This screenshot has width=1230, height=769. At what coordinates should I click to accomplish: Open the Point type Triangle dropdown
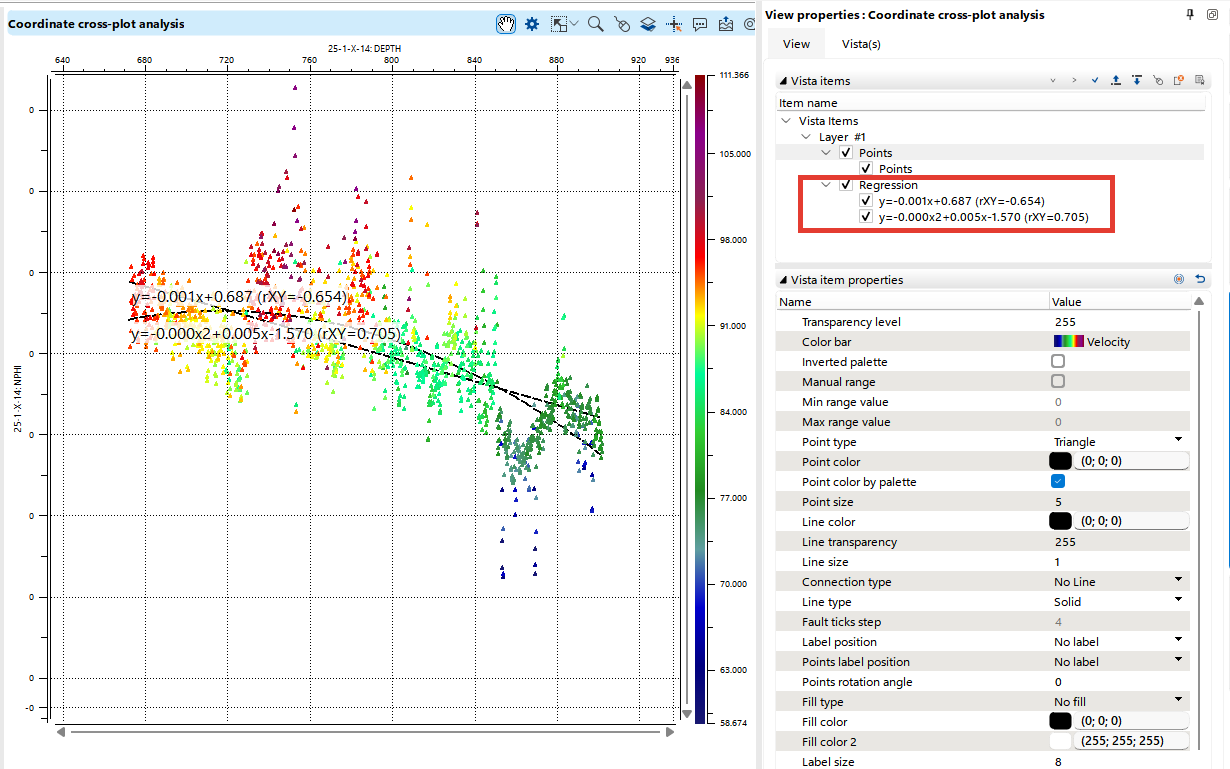[1178, 441]
